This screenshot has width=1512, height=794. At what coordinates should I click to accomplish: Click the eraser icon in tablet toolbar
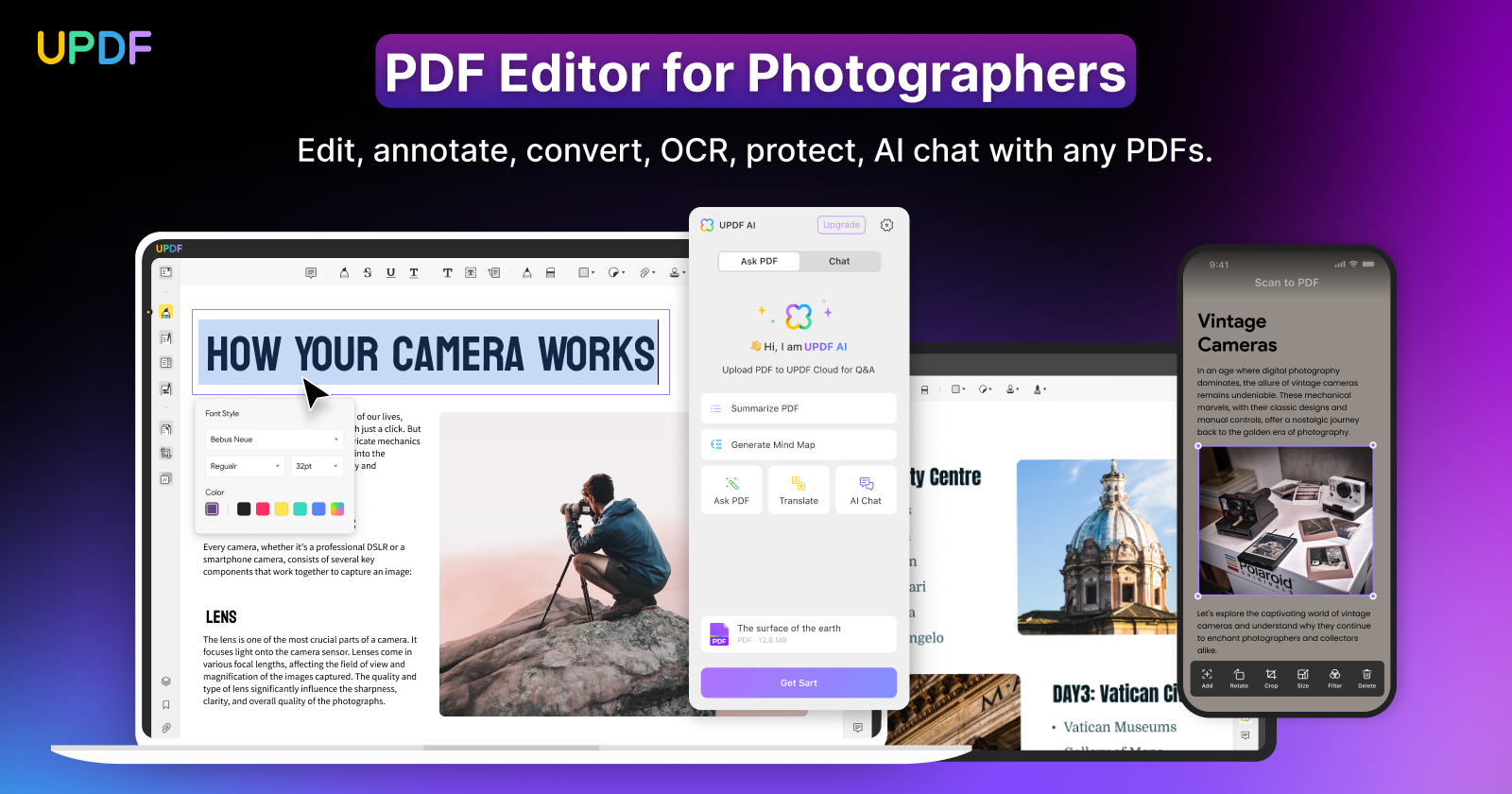pos(924,389)
